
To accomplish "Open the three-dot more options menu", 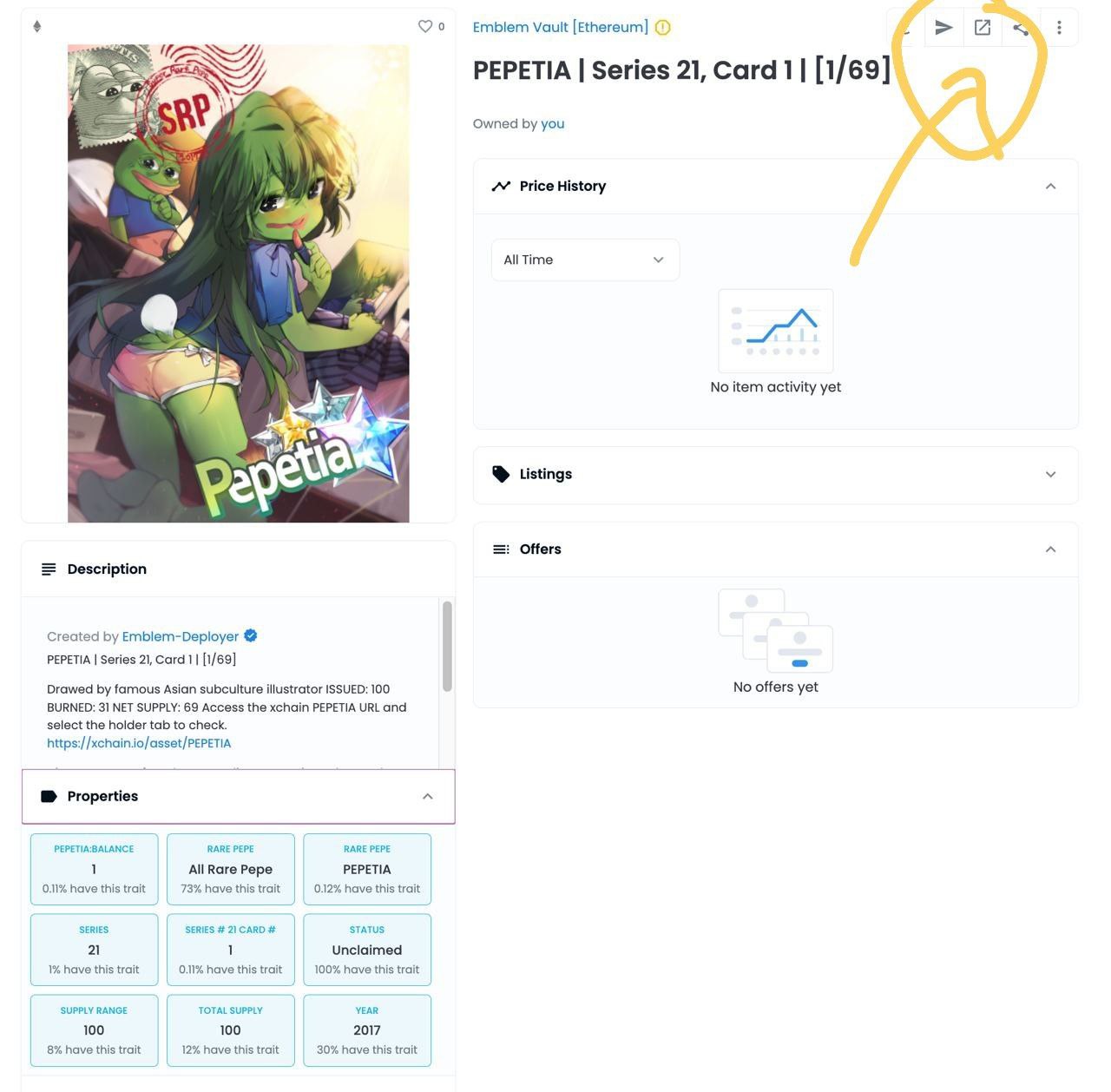I will (1059, 28).
